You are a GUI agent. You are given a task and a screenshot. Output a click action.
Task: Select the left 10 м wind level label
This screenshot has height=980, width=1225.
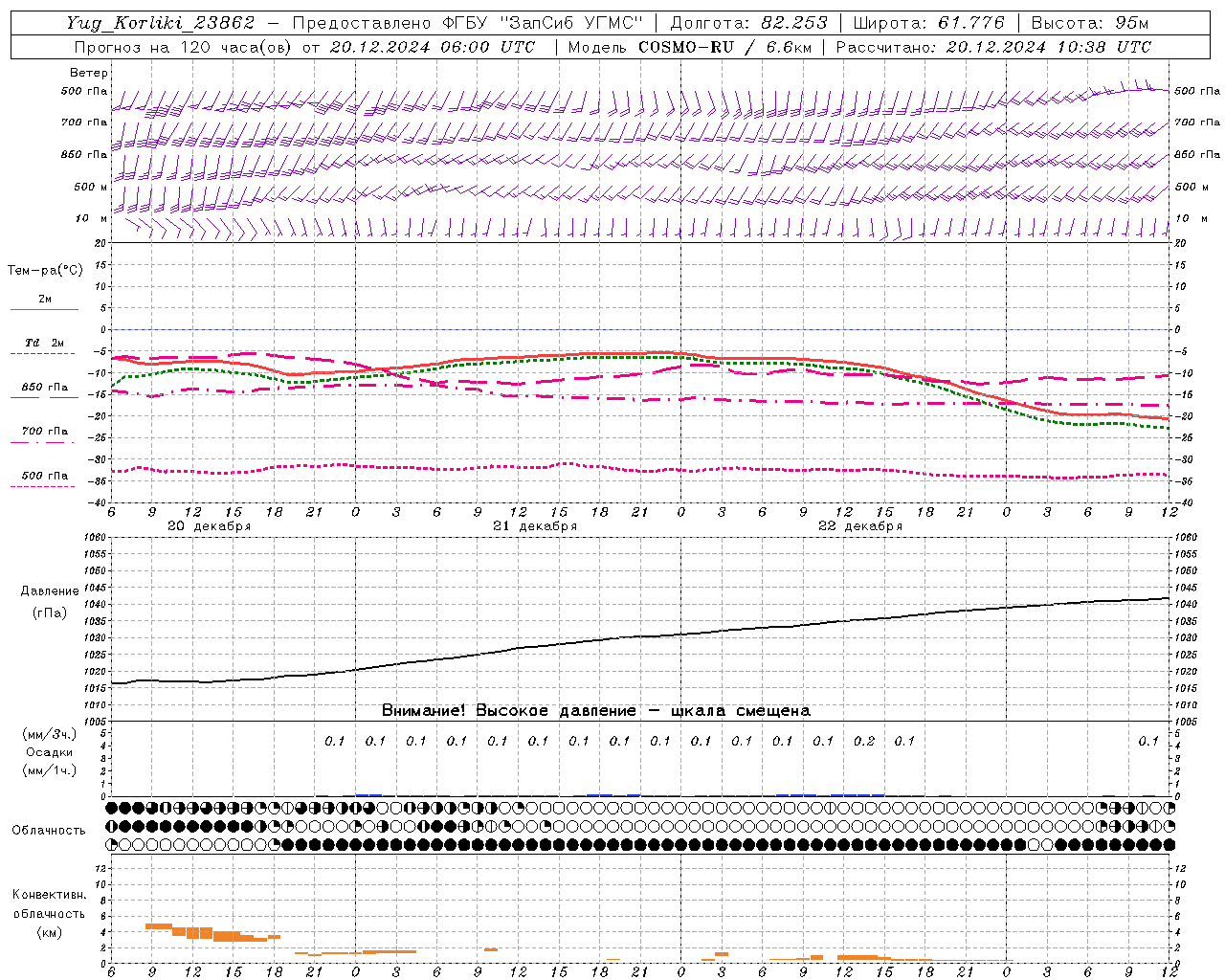click(x=91, y=218)
